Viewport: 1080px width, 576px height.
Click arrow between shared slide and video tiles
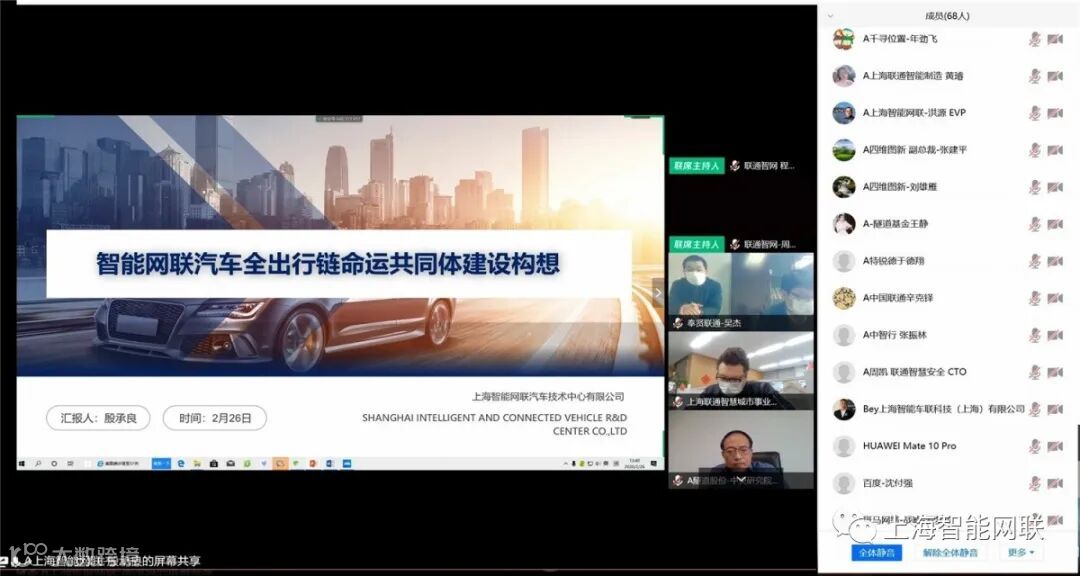tap(658, 293)
